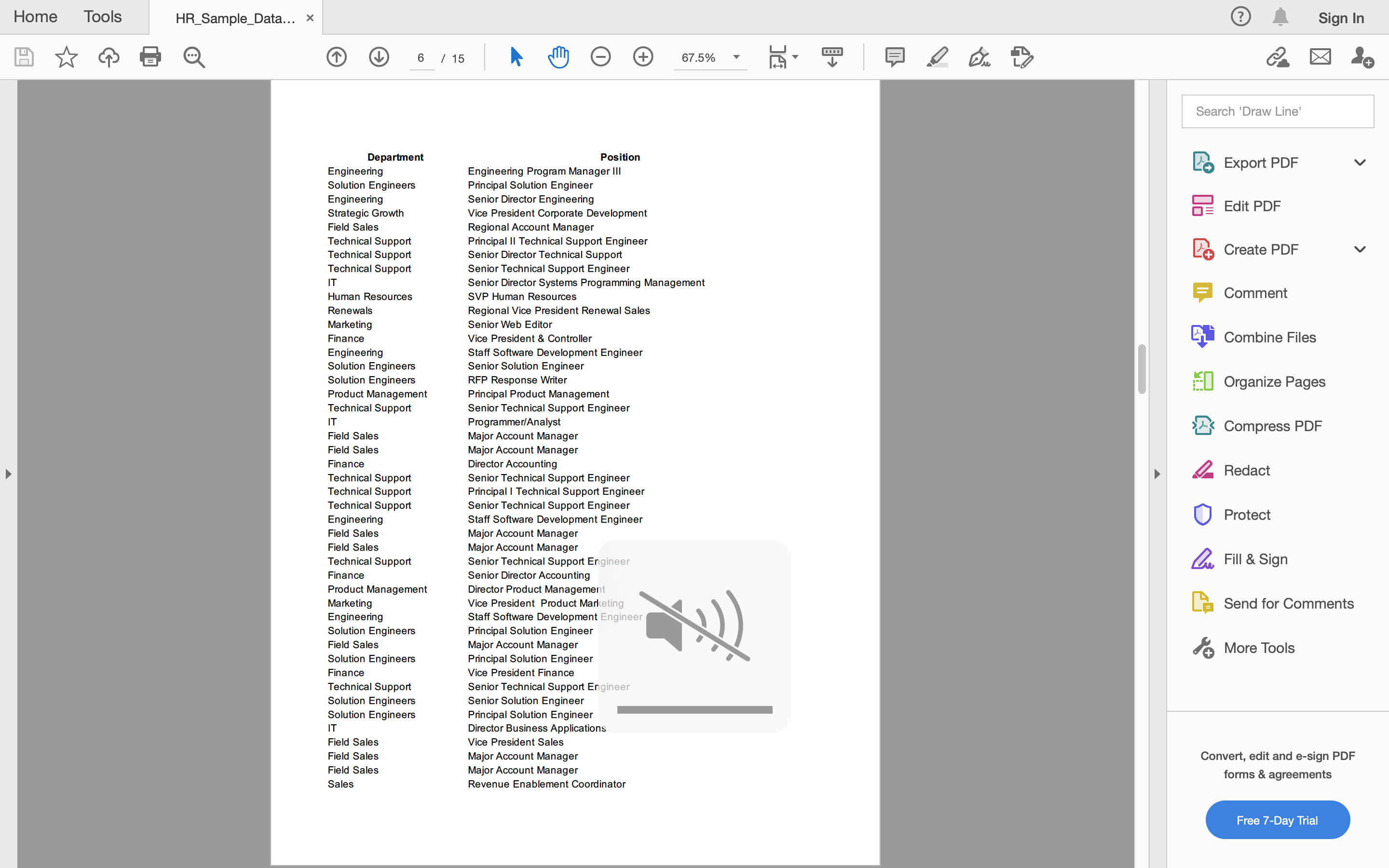Expand the left navigation pane arrow
Screen dimensions: 1389x868
[x=8, y=474]
